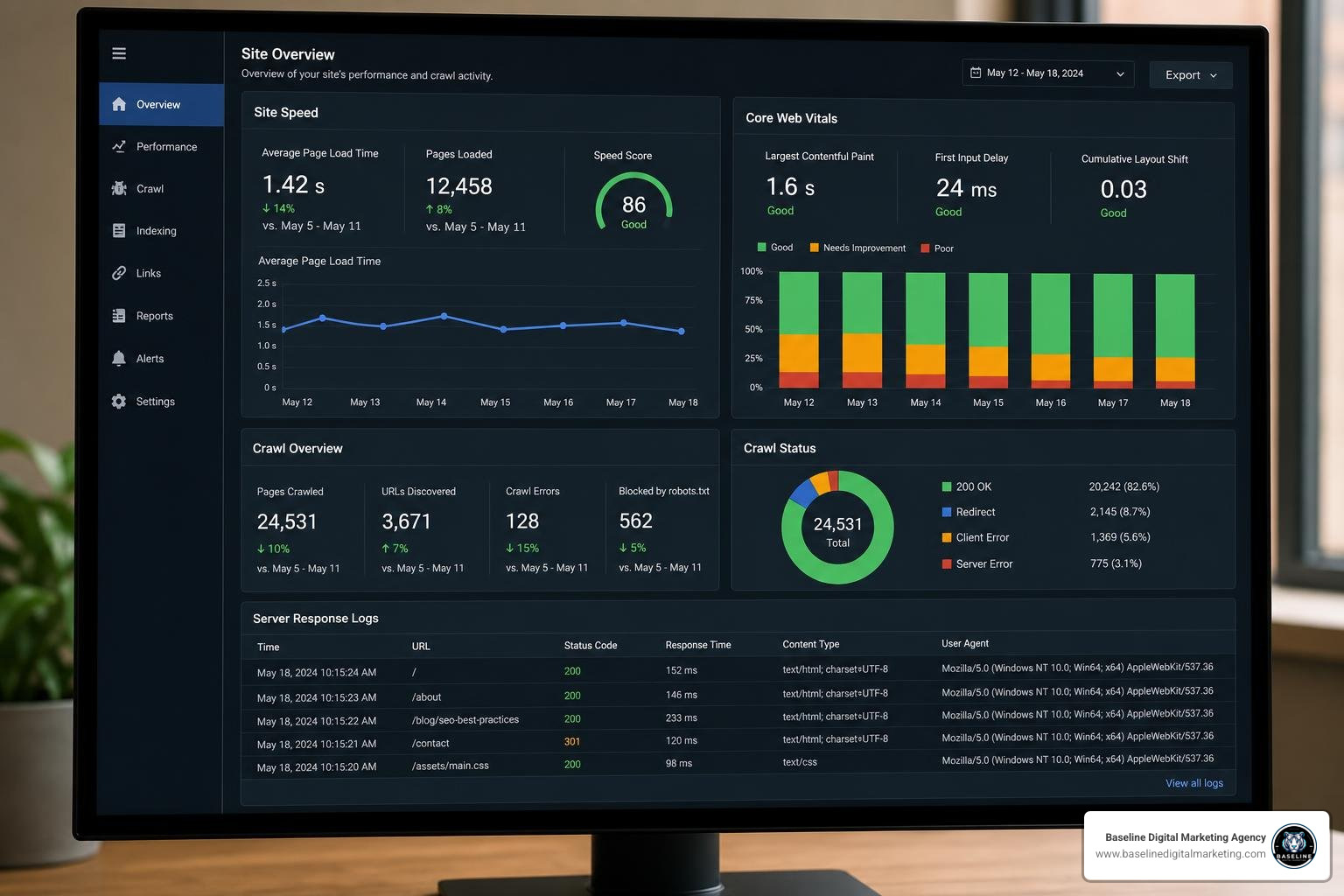This screenshot has width=1344, height=896.
Task: Open the Performance section
Action: pyautogui.click(x=161, y=146)
